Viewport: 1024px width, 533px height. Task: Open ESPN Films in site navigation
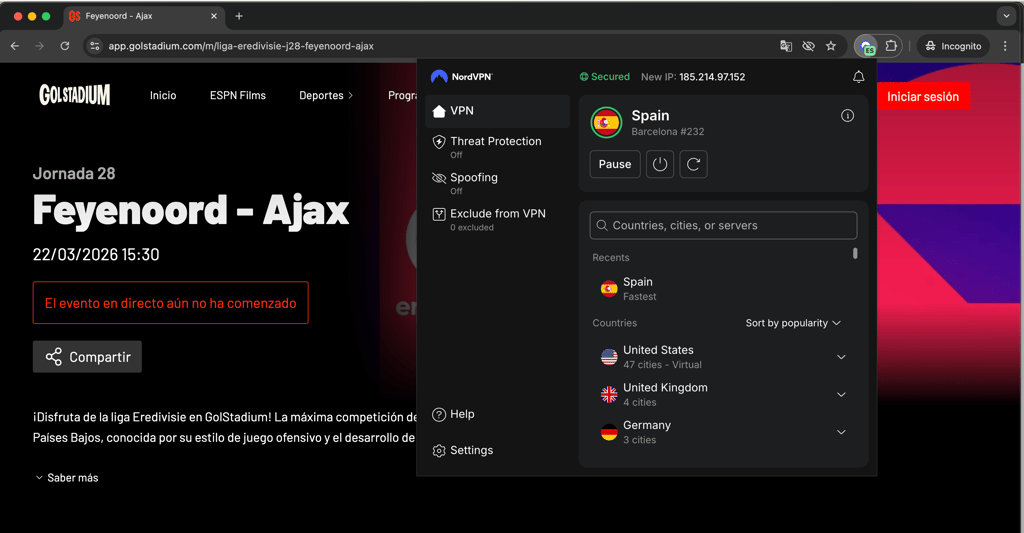point(238,95)
